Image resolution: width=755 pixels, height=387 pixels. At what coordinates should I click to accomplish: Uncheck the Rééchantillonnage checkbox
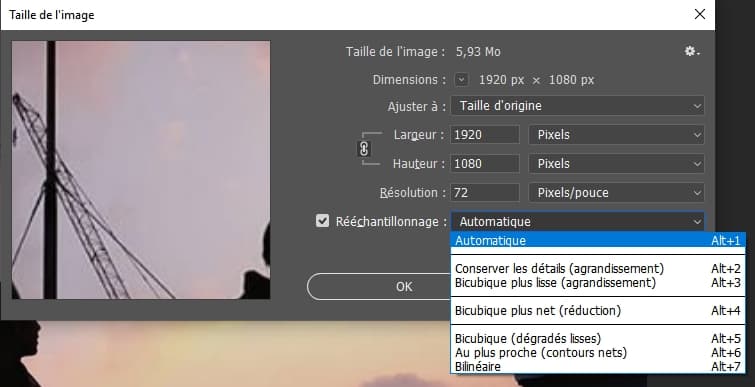pyautogui.click(x=322, y=221)
